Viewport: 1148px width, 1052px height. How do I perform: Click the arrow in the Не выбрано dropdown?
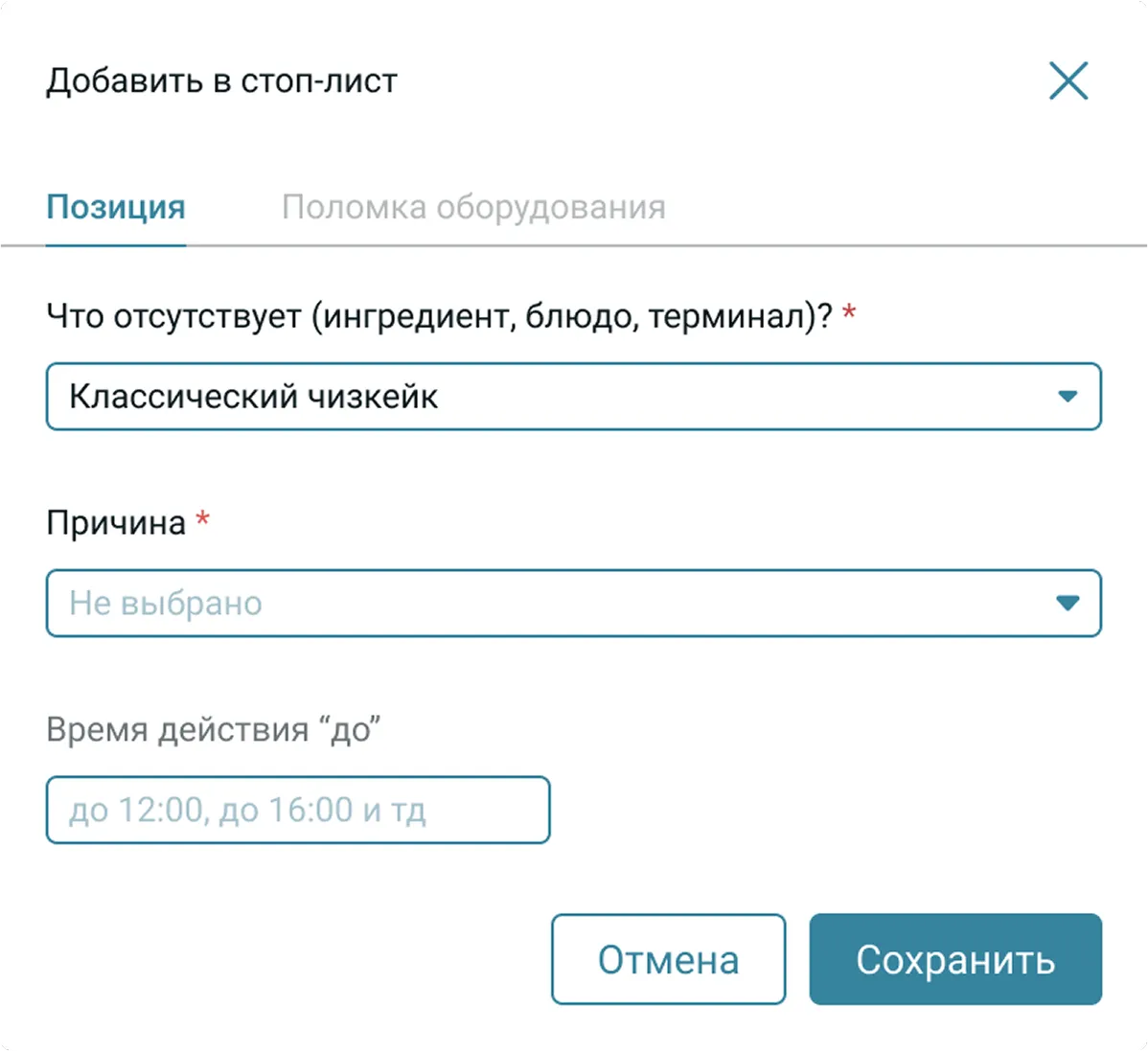[x=1068, y=604]
